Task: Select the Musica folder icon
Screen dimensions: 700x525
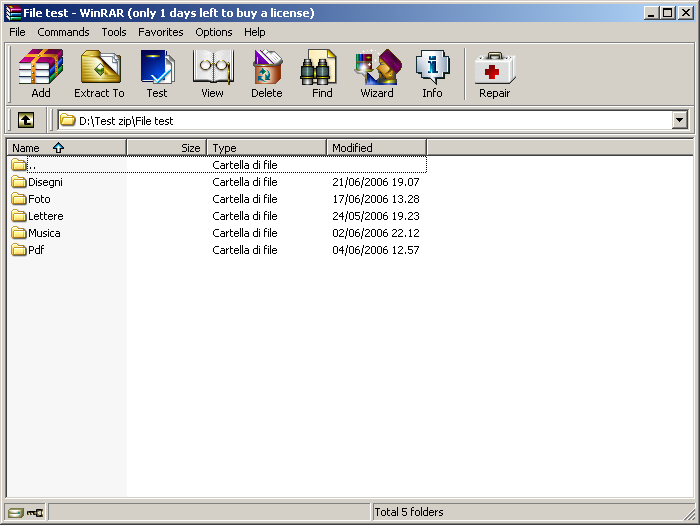Action: point(19,232)
